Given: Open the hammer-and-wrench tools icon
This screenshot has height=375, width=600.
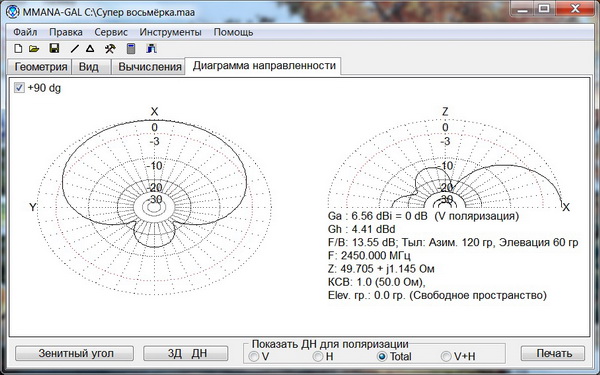Looking at the screenshot, I should (110, 49).
